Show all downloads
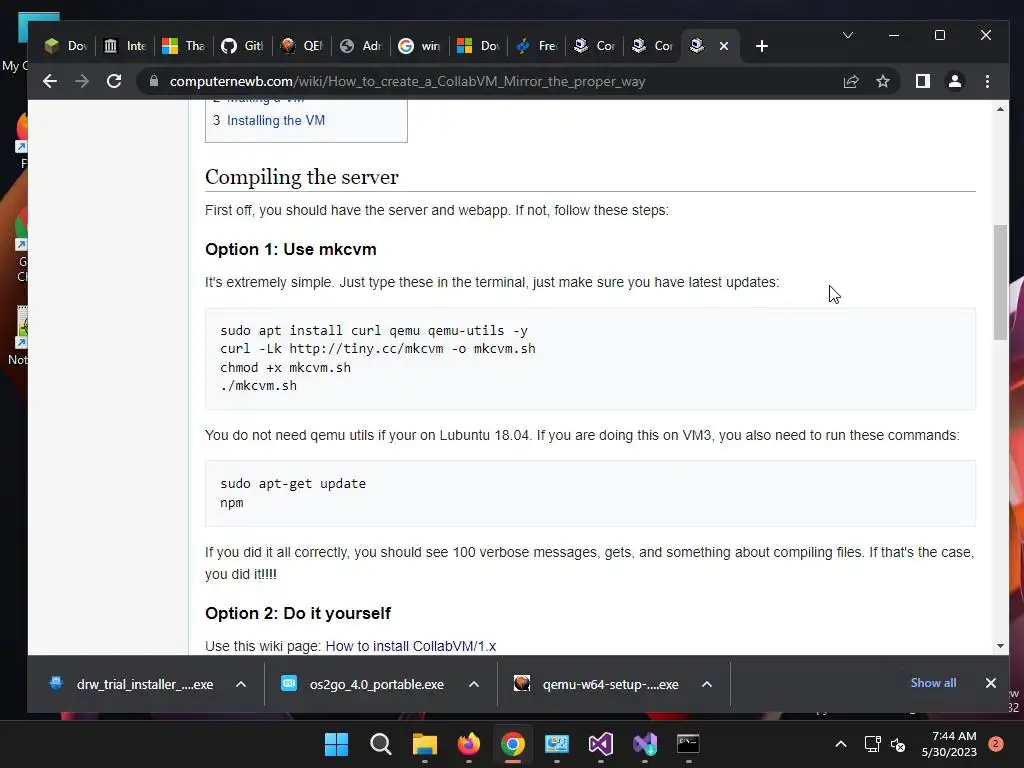Screen dimensions: 1024x768 [933, 682]
